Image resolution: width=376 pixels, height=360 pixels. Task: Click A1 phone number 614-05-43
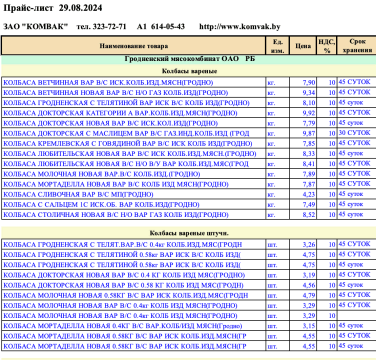point(168,27)
